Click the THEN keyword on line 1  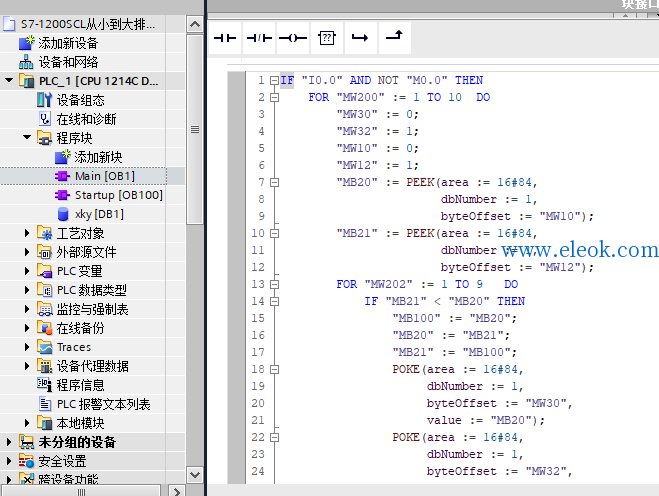coord(469,80)
